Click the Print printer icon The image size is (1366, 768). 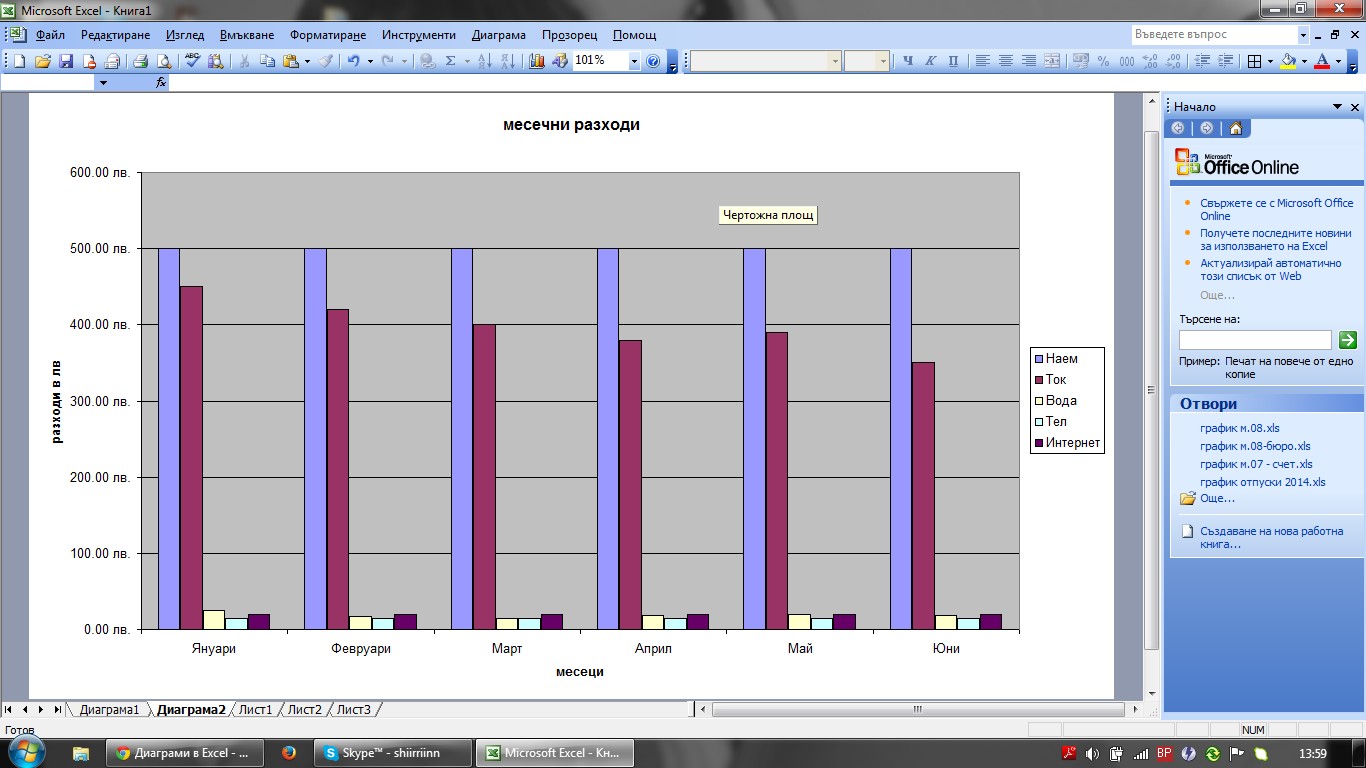pos(141,61)
